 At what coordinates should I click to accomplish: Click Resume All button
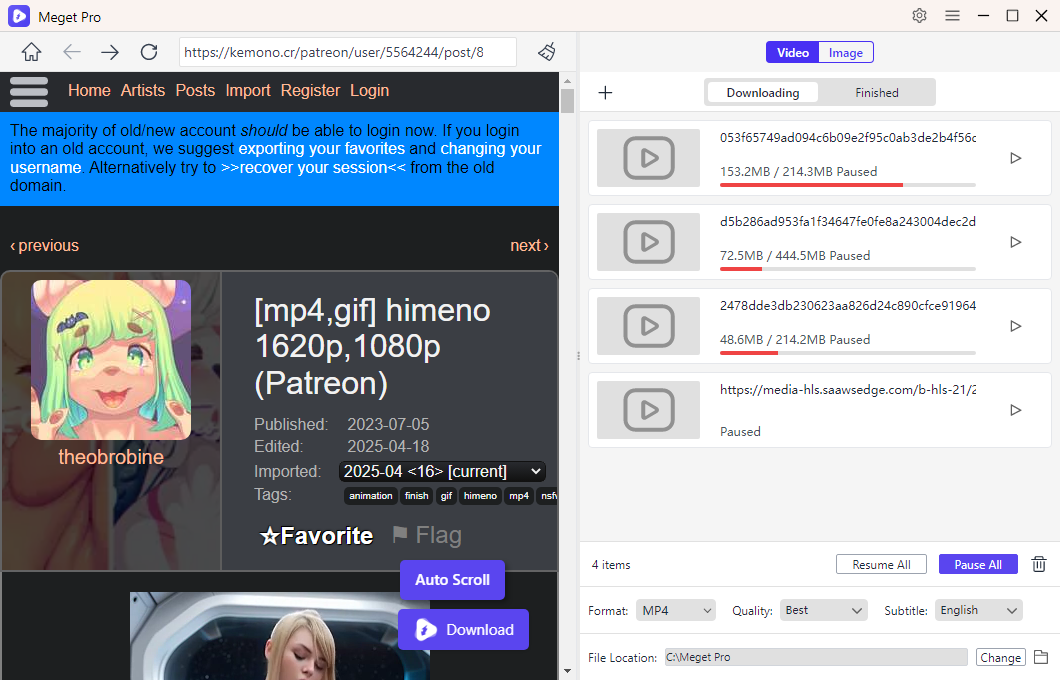coord(881,564)
